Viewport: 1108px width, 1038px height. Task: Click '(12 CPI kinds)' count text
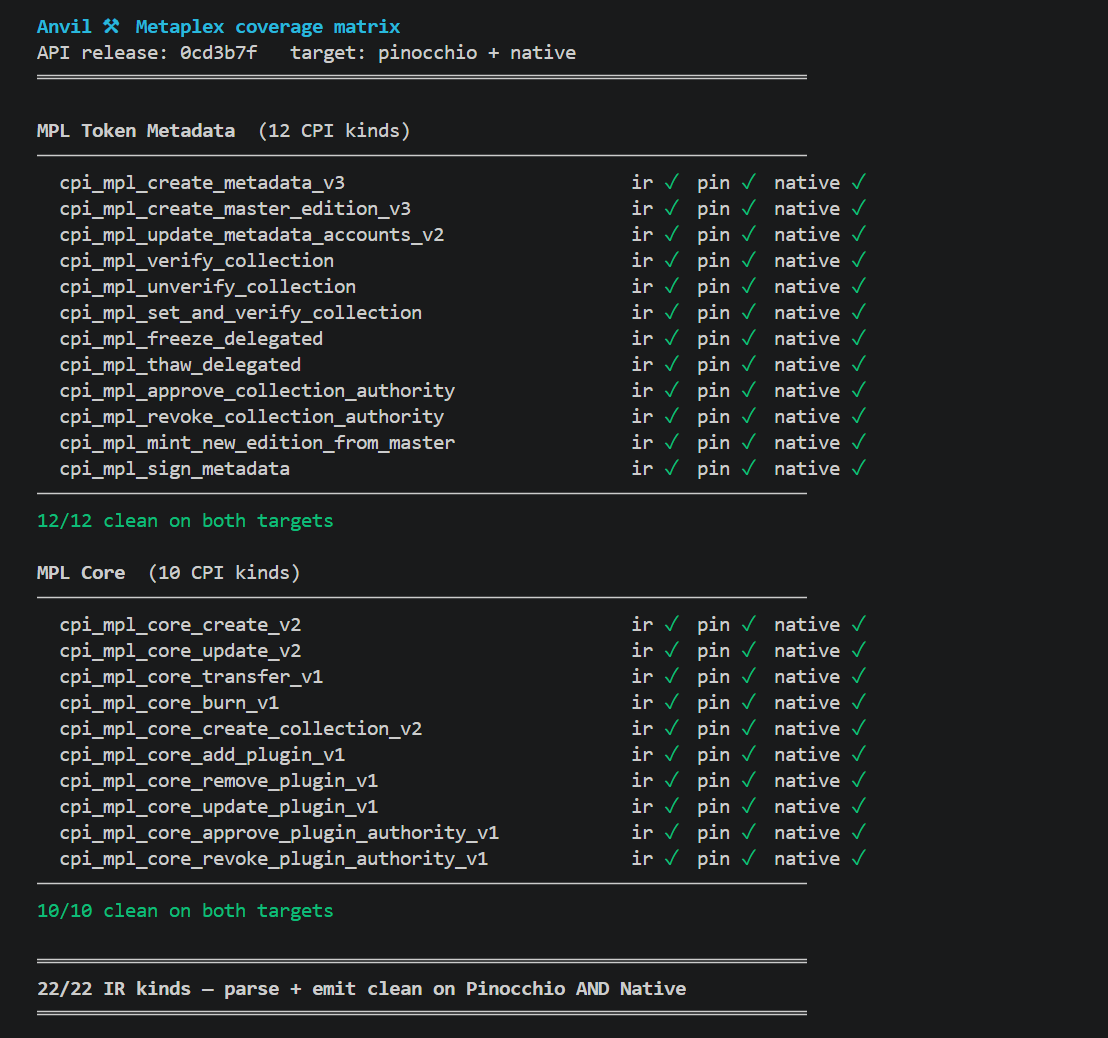click(334, 131)
